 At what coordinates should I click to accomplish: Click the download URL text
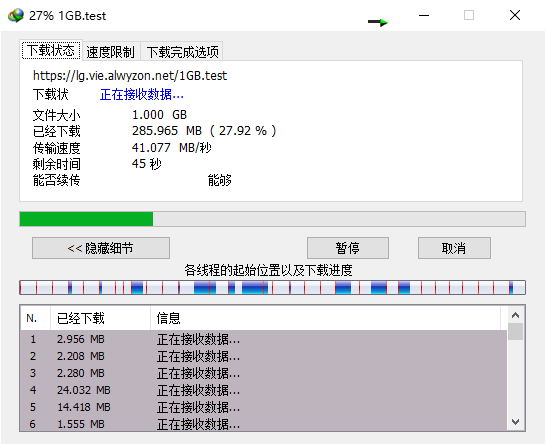coord(130,76)
